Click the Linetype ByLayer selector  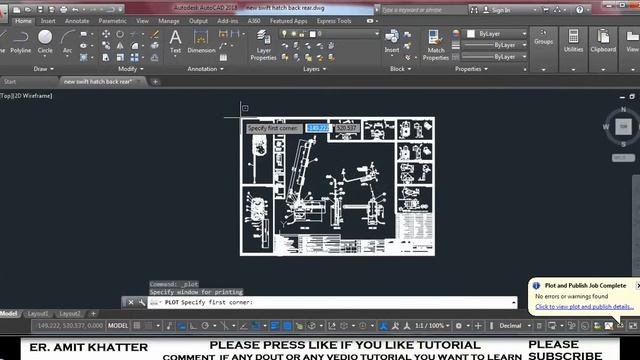pyautogui.click(x=494, y=57)
